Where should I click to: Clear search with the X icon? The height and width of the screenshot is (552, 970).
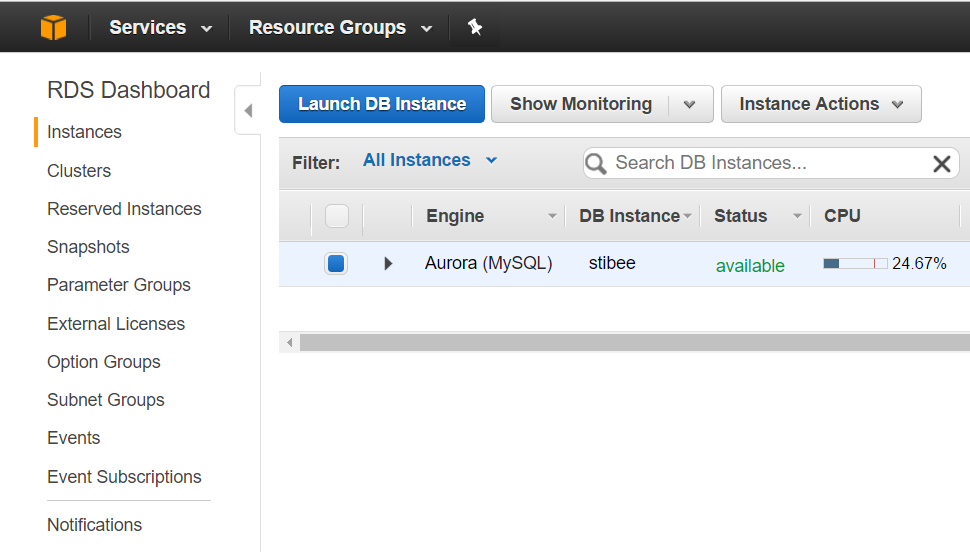coord(942,164)
